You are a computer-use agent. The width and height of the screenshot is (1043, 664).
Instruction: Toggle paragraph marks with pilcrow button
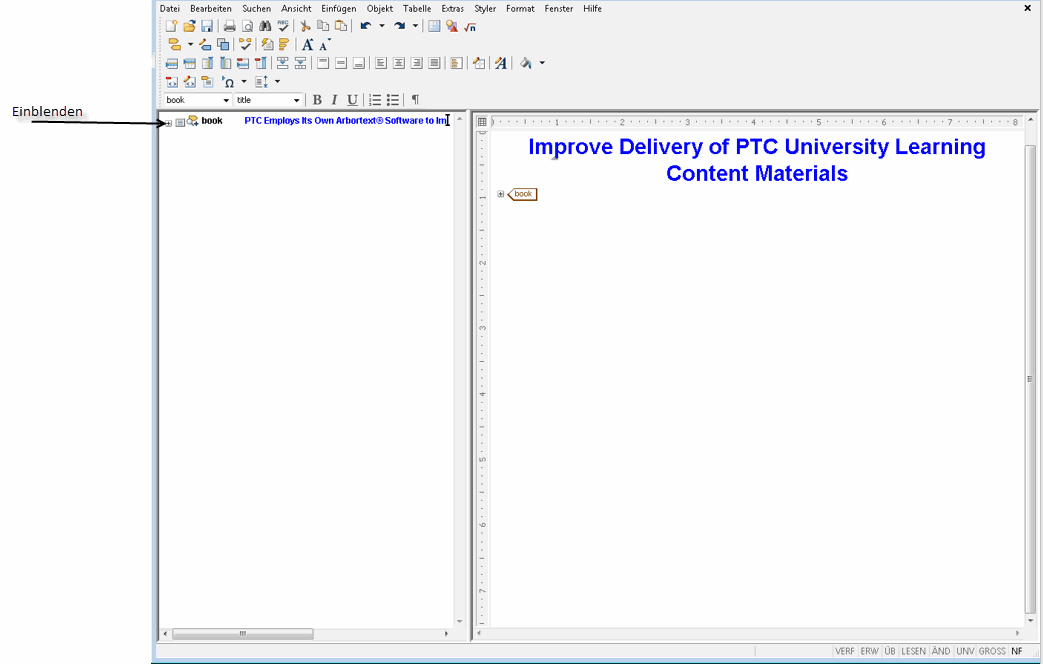coord(415,100)
